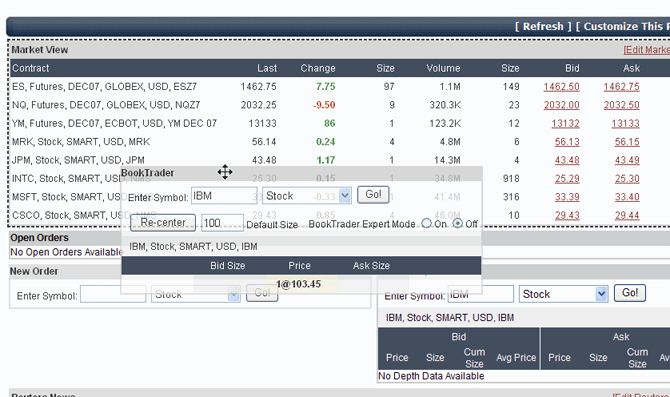Click the BookTrader symbol field containing IBM
The image size is (670, 397).
[224, 196]
